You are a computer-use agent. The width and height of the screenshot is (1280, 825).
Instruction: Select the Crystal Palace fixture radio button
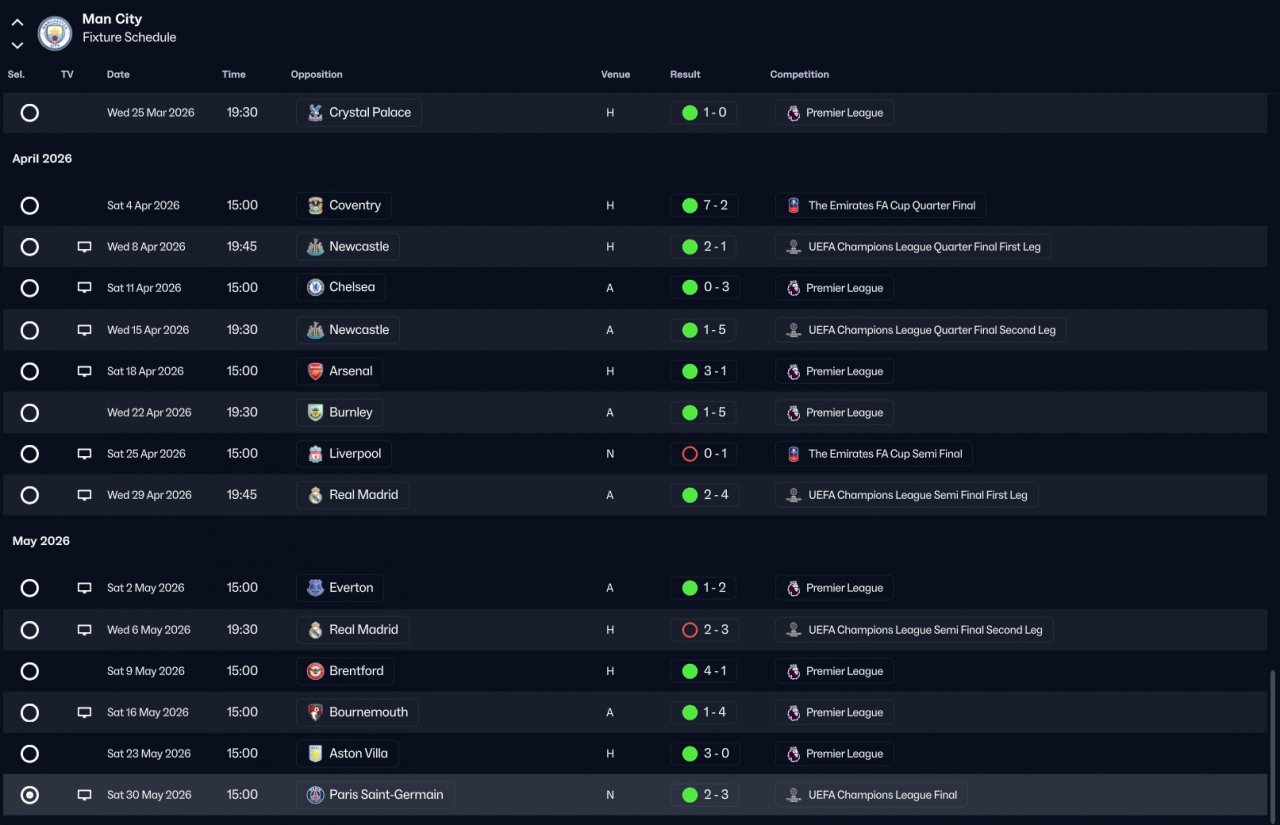(x=30, y=113)
